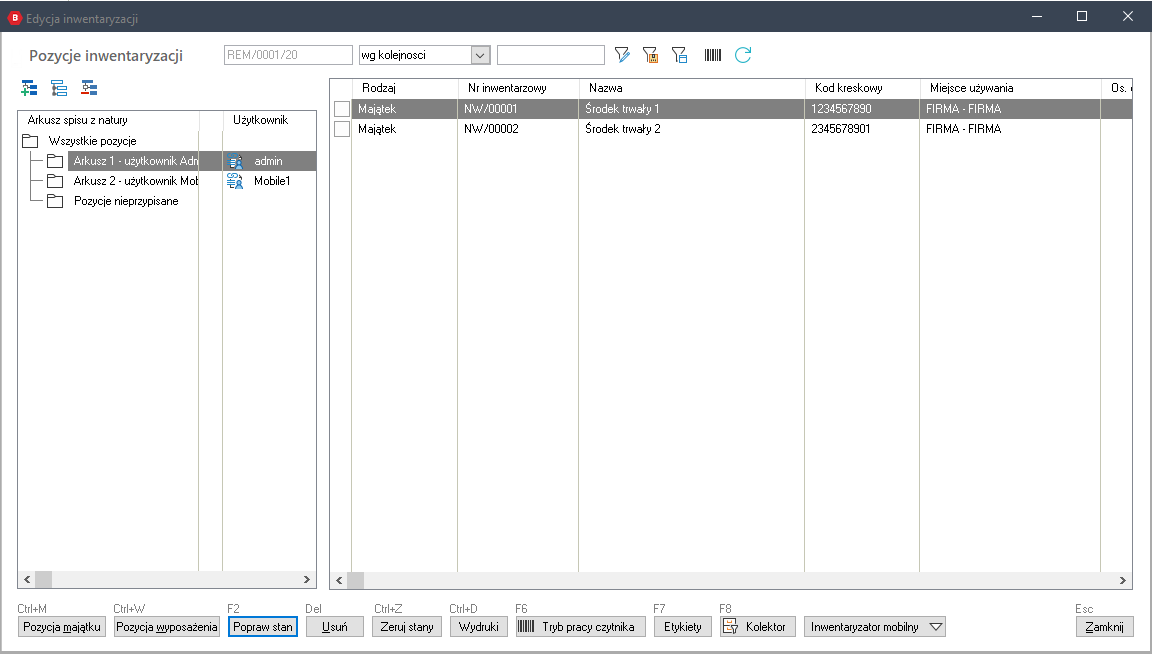This screenshot has width=1152, height=654.
Task: Click the Tryb pracy czytnika button
Action: click(580, 627)
